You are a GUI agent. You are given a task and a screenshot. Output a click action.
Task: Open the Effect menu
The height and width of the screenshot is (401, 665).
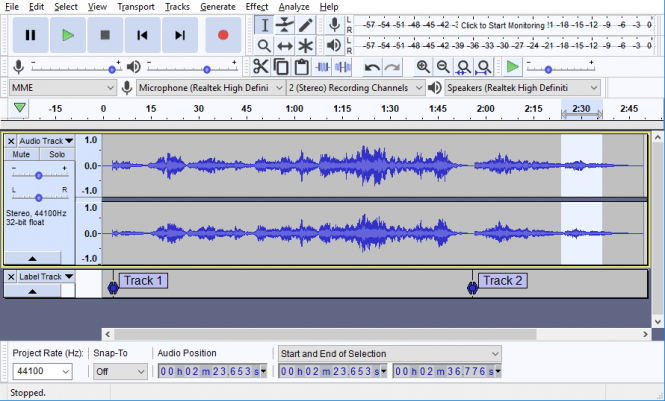257,7
